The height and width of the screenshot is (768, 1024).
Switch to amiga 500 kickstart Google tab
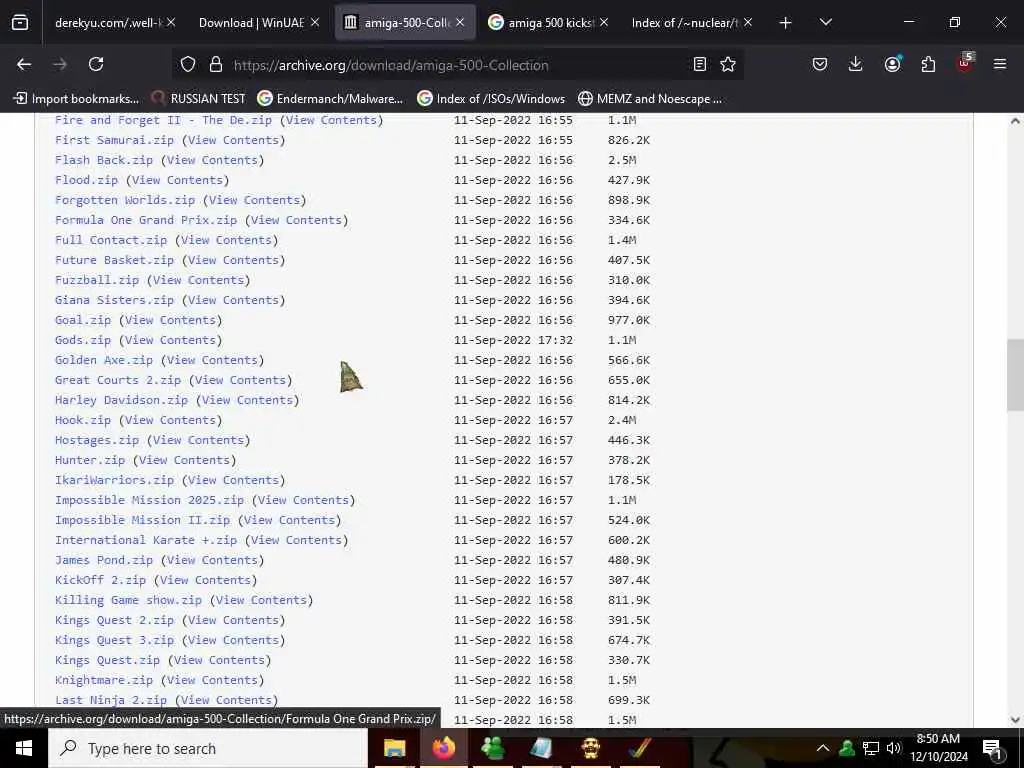coord(541,23)
